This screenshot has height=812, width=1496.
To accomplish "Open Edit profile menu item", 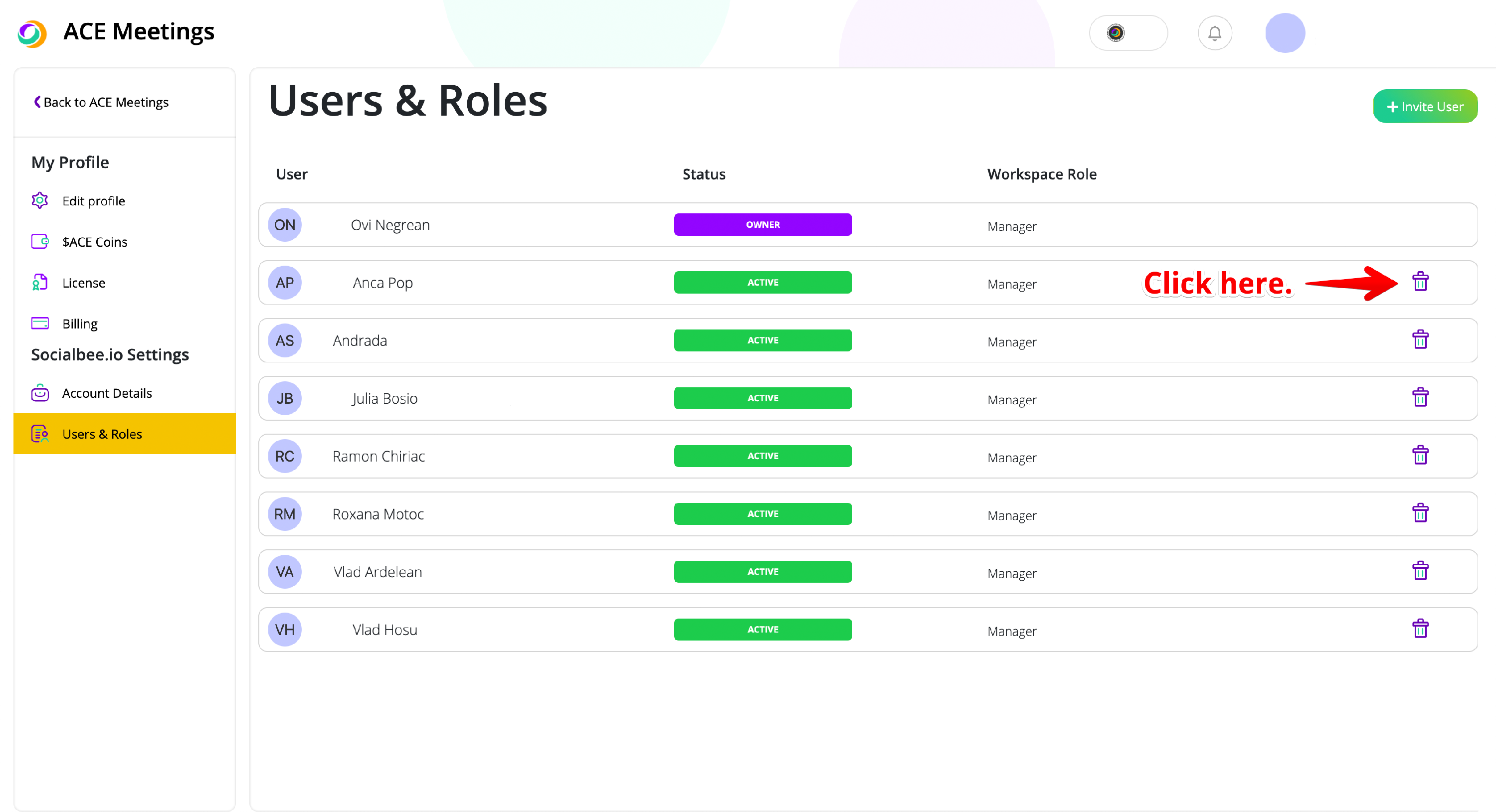I will click(x=94, y=201).
